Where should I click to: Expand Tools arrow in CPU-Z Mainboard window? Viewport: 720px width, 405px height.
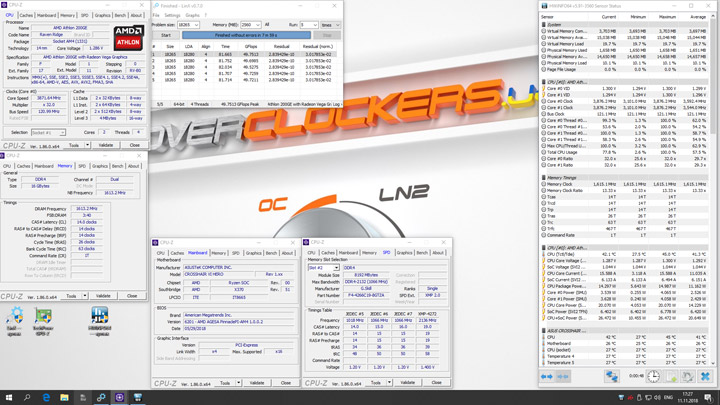238,383
